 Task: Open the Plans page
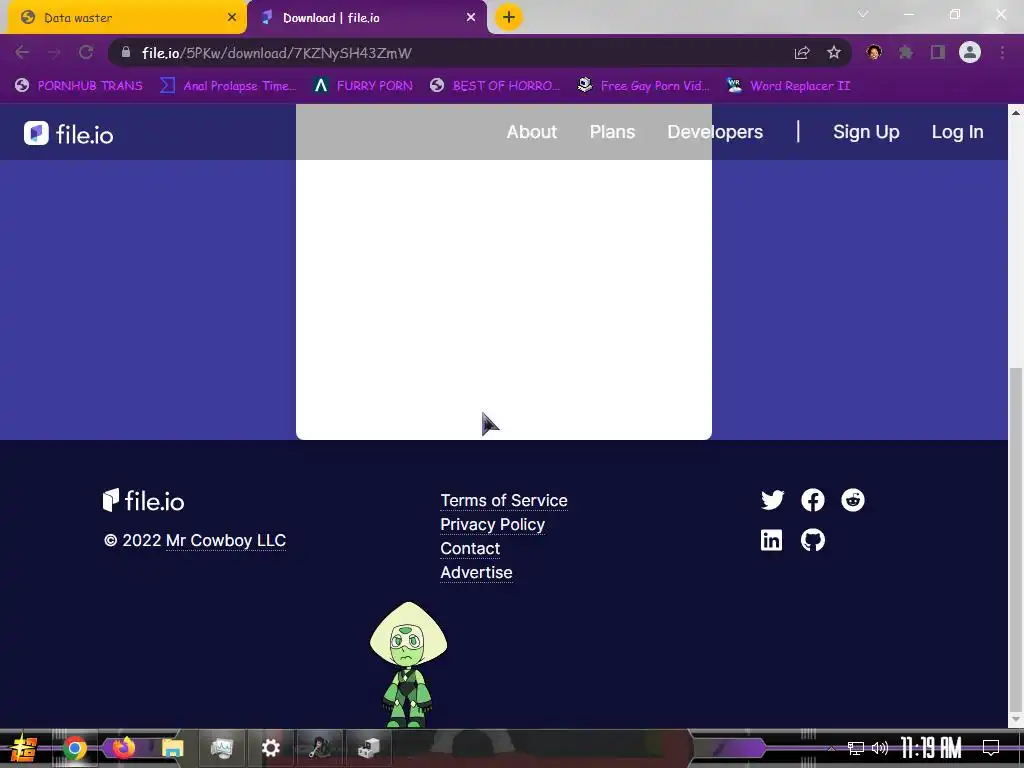pyautogui.click(x=612, y=132)
